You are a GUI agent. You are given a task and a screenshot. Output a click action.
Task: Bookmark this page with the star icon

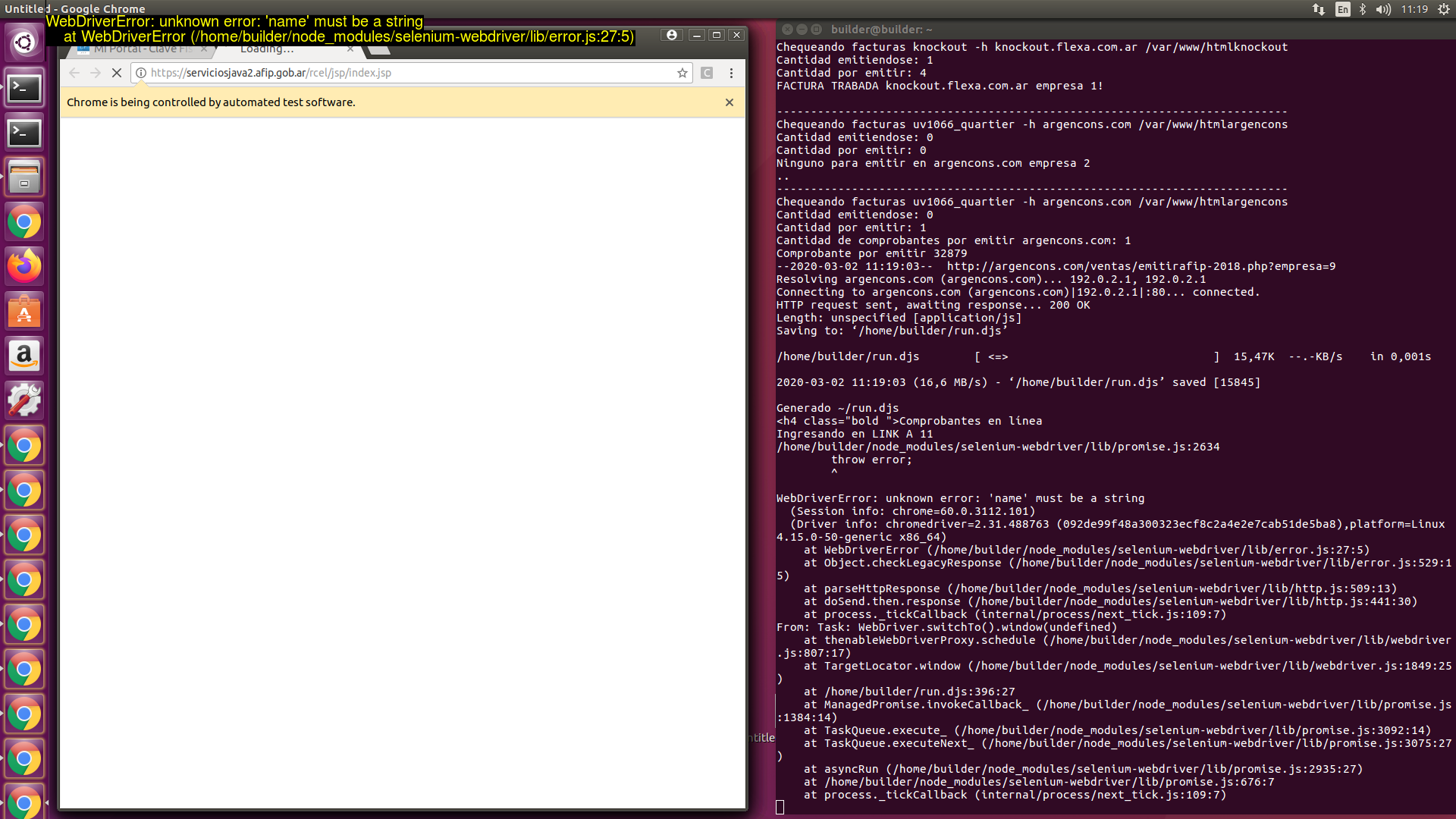point(682,73)
